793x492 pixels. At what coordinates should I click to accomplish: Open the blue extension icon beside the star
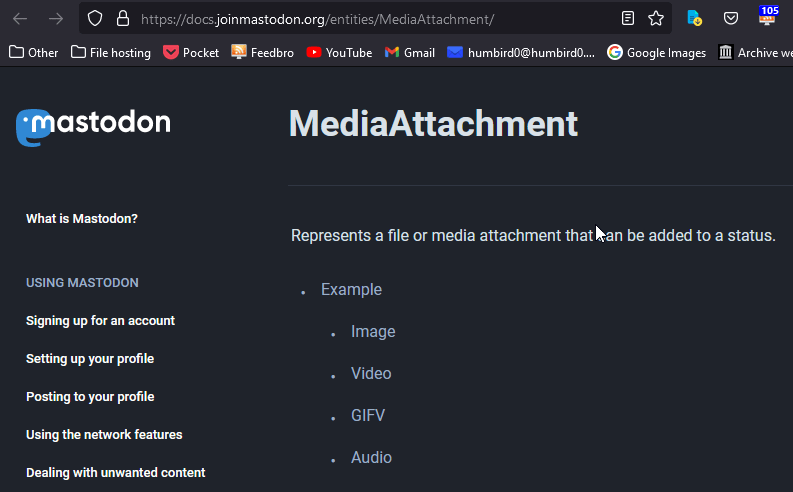click(x=694, y=18)
